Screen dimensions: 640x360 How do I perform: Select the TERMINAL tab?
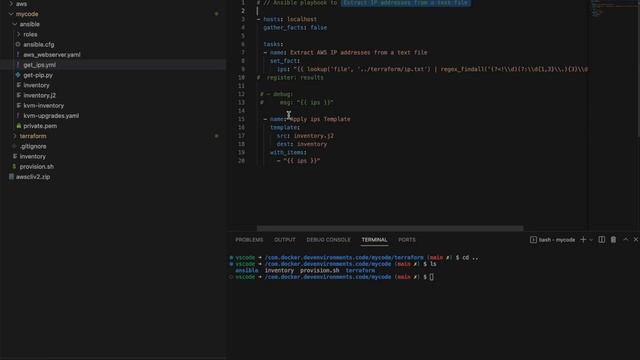coord(374,240)
